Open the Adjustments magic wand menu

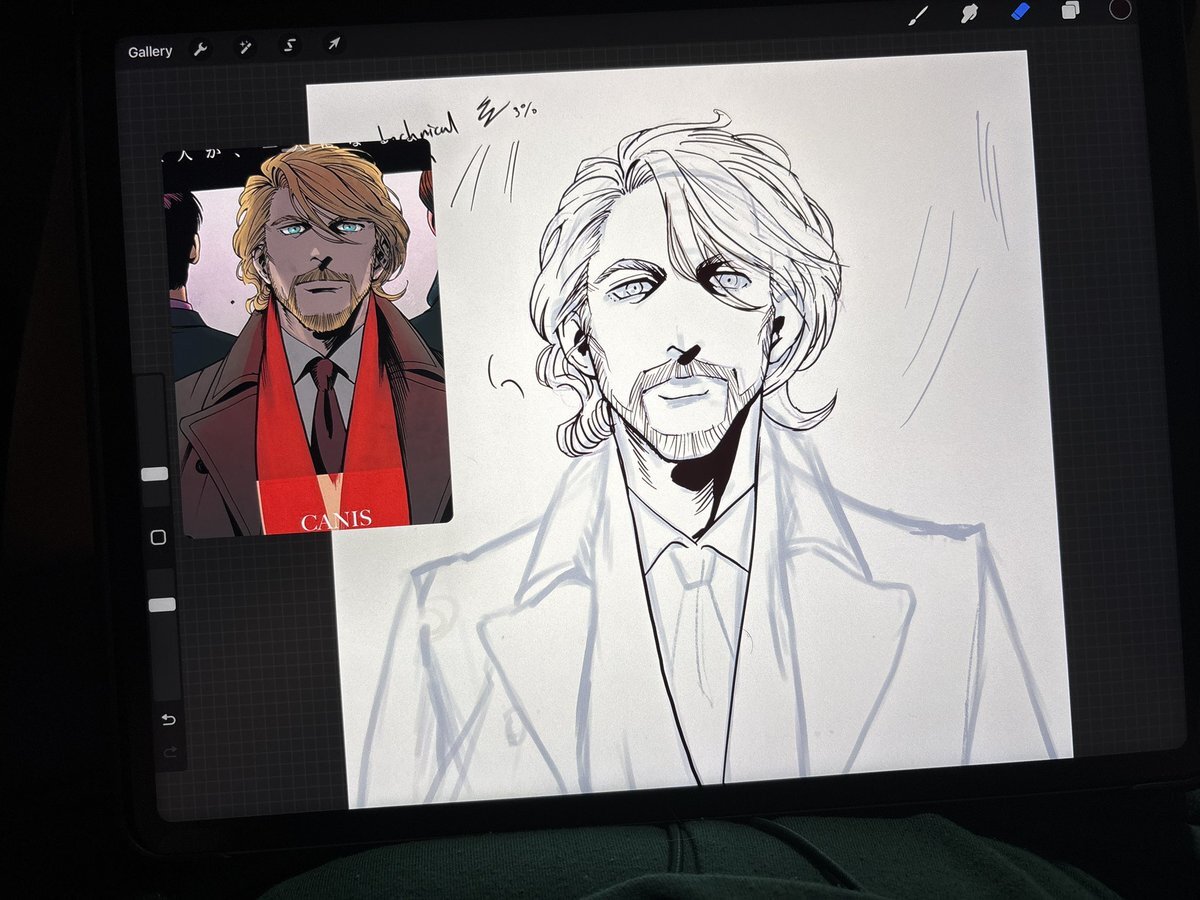pos(245,46)
